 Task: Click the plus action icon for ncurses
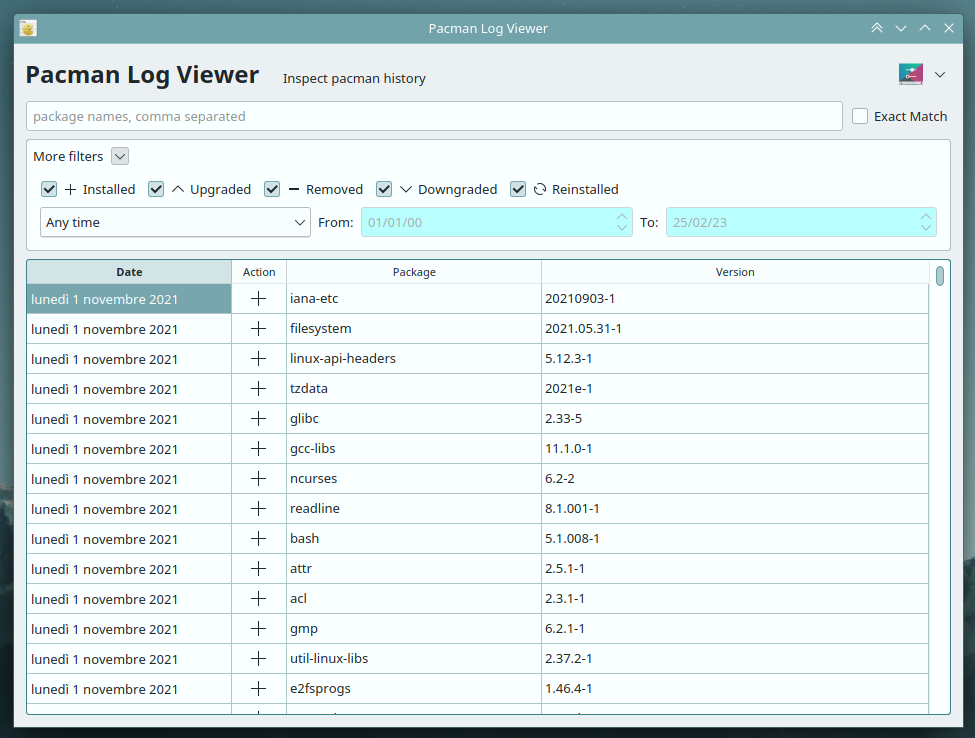point(258,478)
